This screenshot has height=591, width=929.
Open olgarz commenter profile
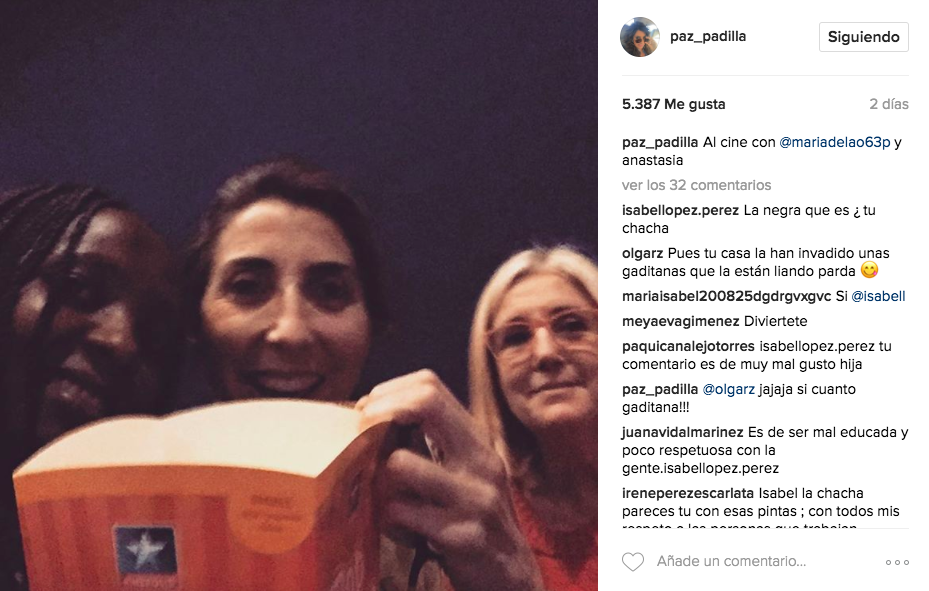642,253
